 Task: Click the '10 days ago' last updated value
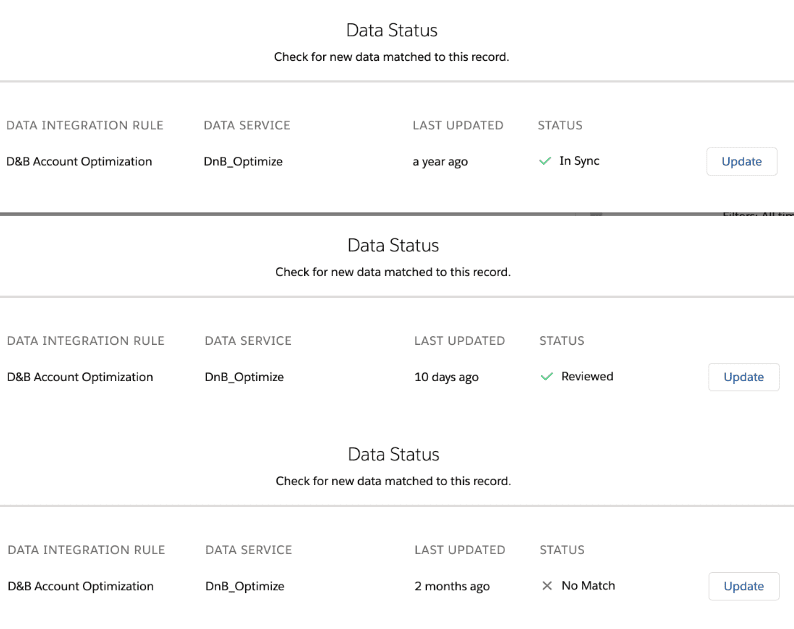tap(446, 378)
